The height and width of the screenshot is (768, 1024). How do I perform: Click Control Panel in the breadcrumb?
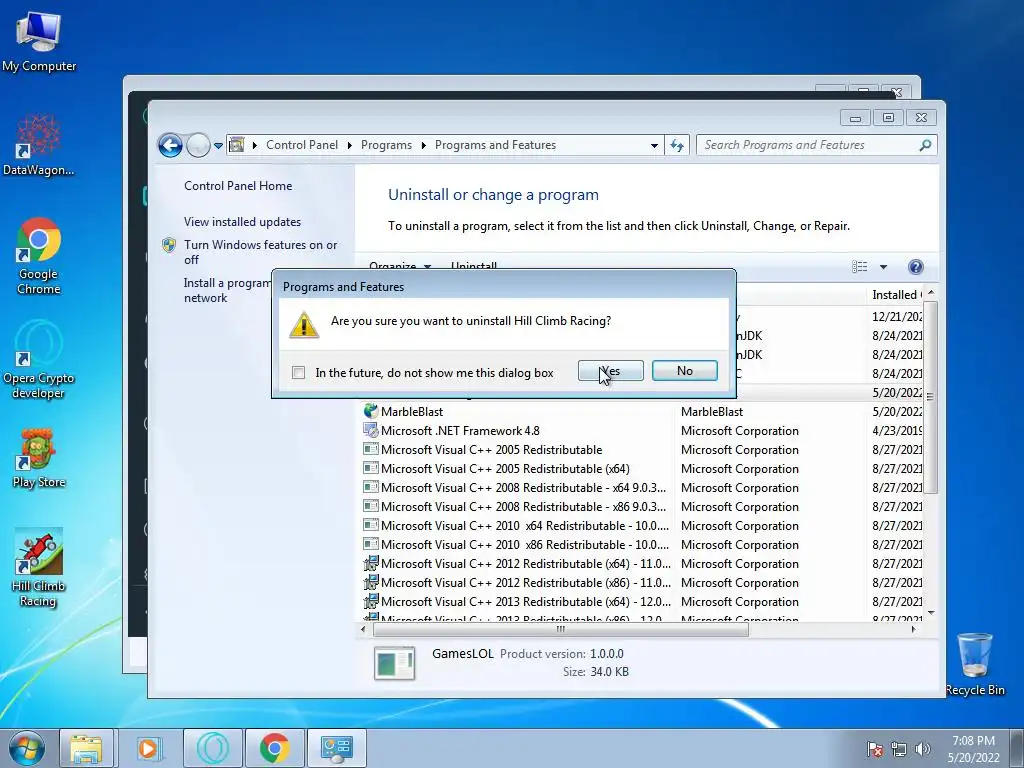[302, 145]
